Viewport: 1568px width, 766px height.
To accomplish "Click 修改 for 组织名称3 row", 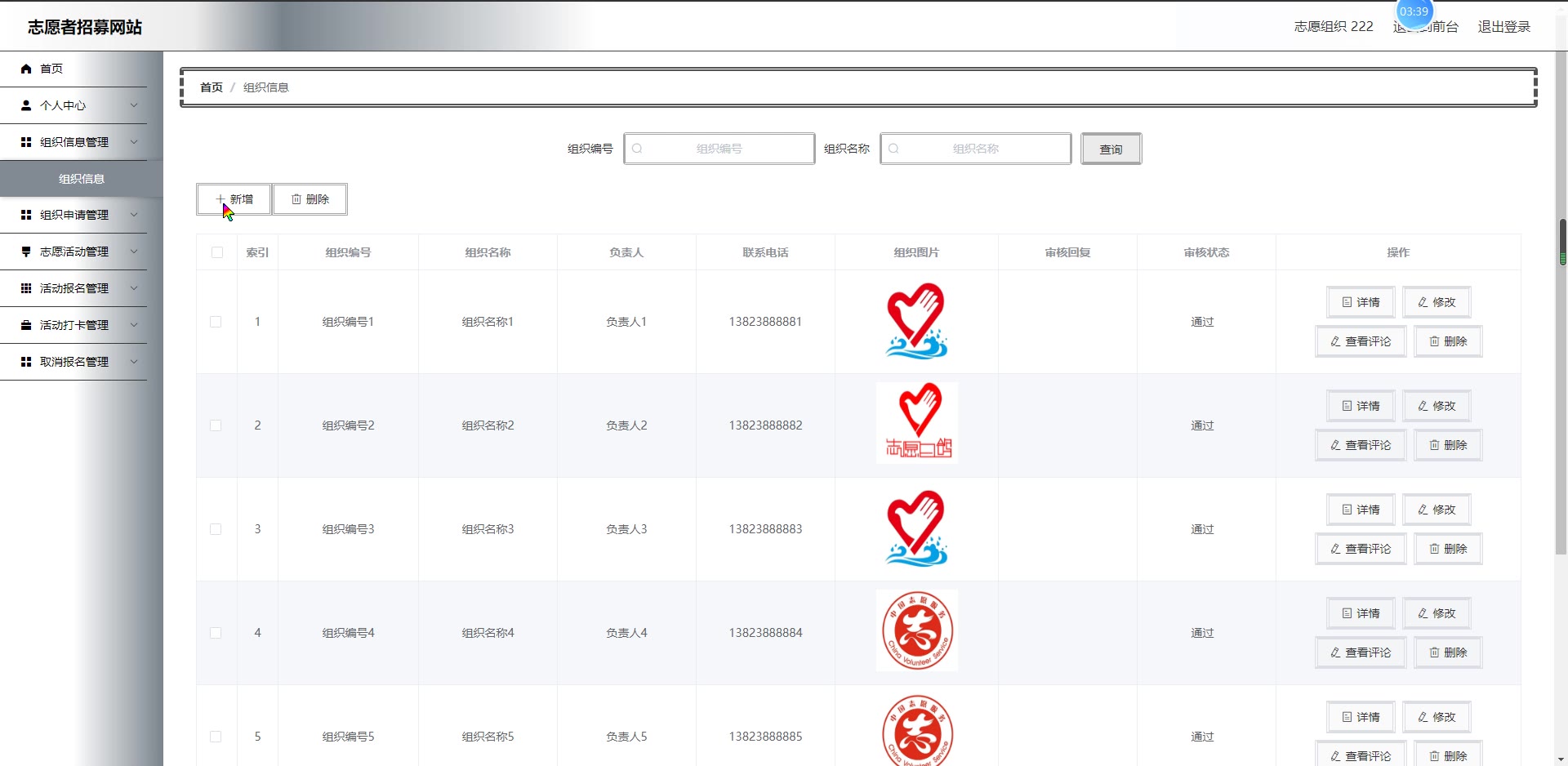I will pos(1437,510).
